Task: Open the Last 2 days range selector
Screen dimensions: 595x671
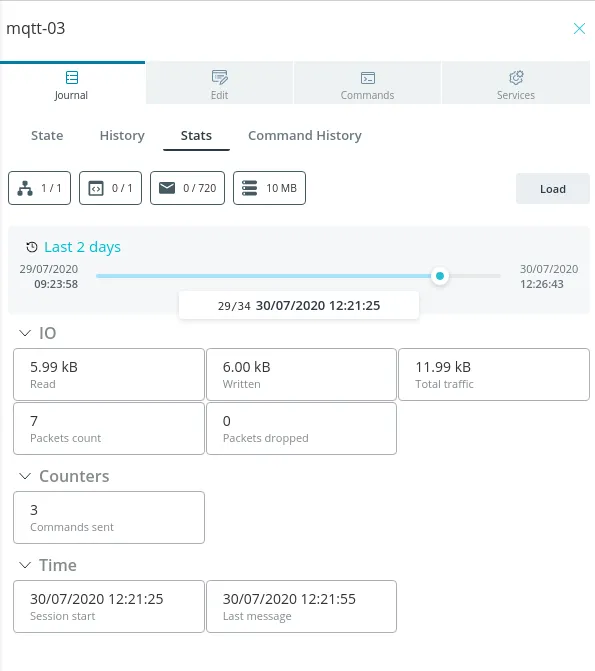Action: [82, 247]
